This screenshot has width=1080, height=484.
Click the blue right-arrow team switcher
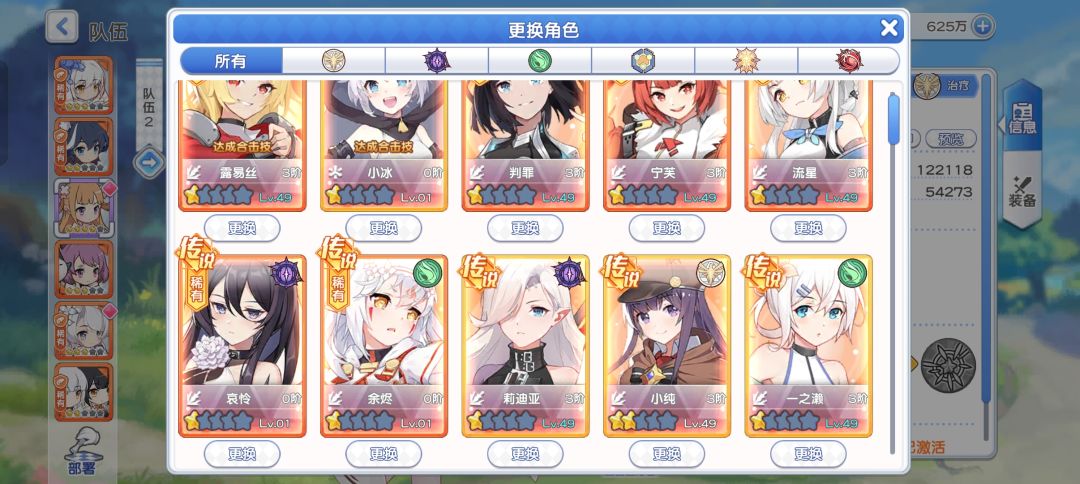click(149, 163)
